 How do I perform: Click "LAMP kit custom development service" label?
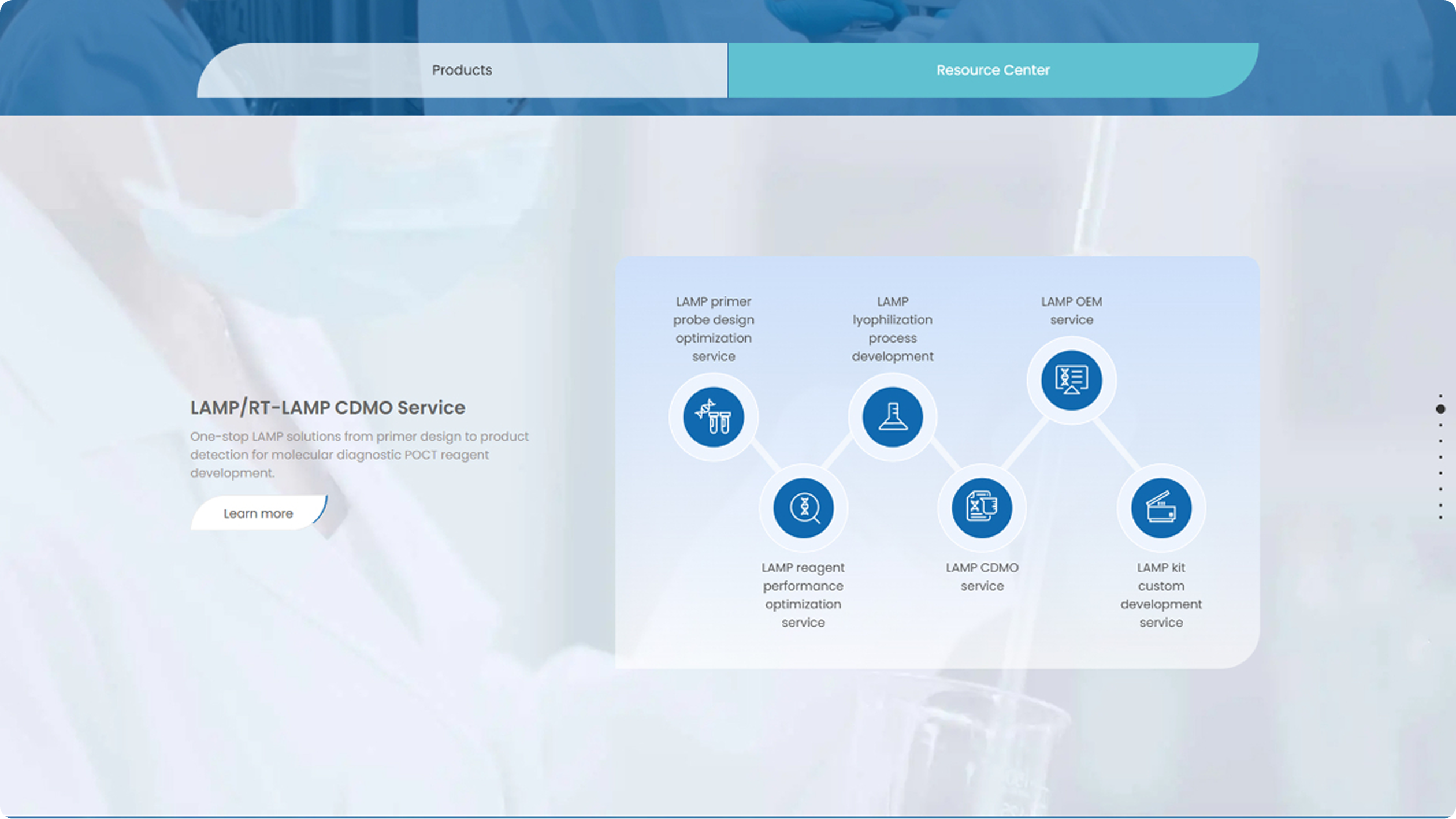(1161, 594)
